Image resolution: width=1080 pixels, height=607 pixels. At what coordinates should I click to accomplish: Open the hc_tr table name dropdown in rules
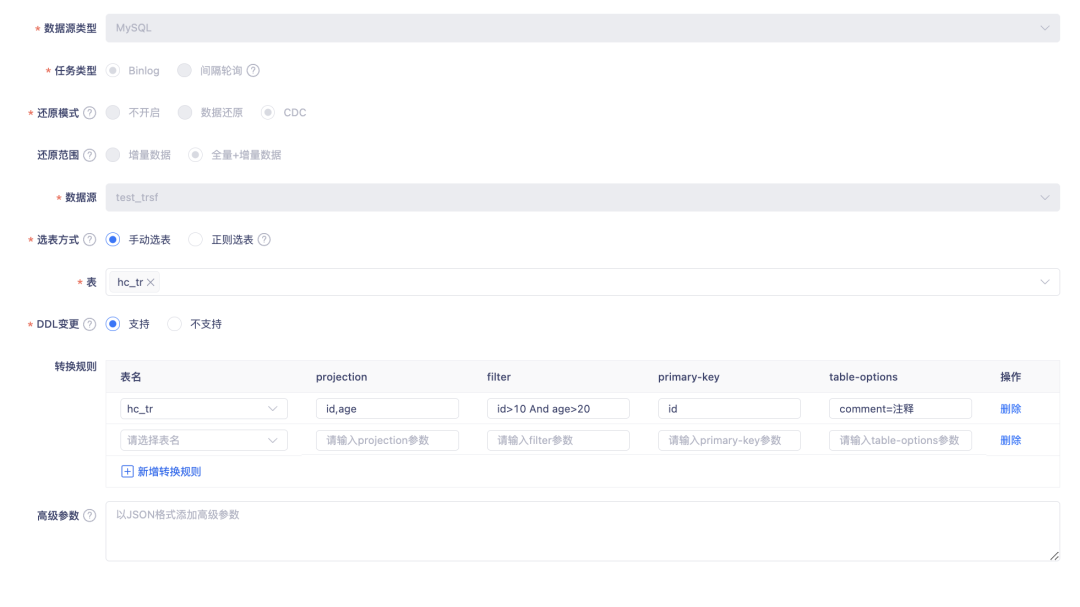click(x=204, y=409)
